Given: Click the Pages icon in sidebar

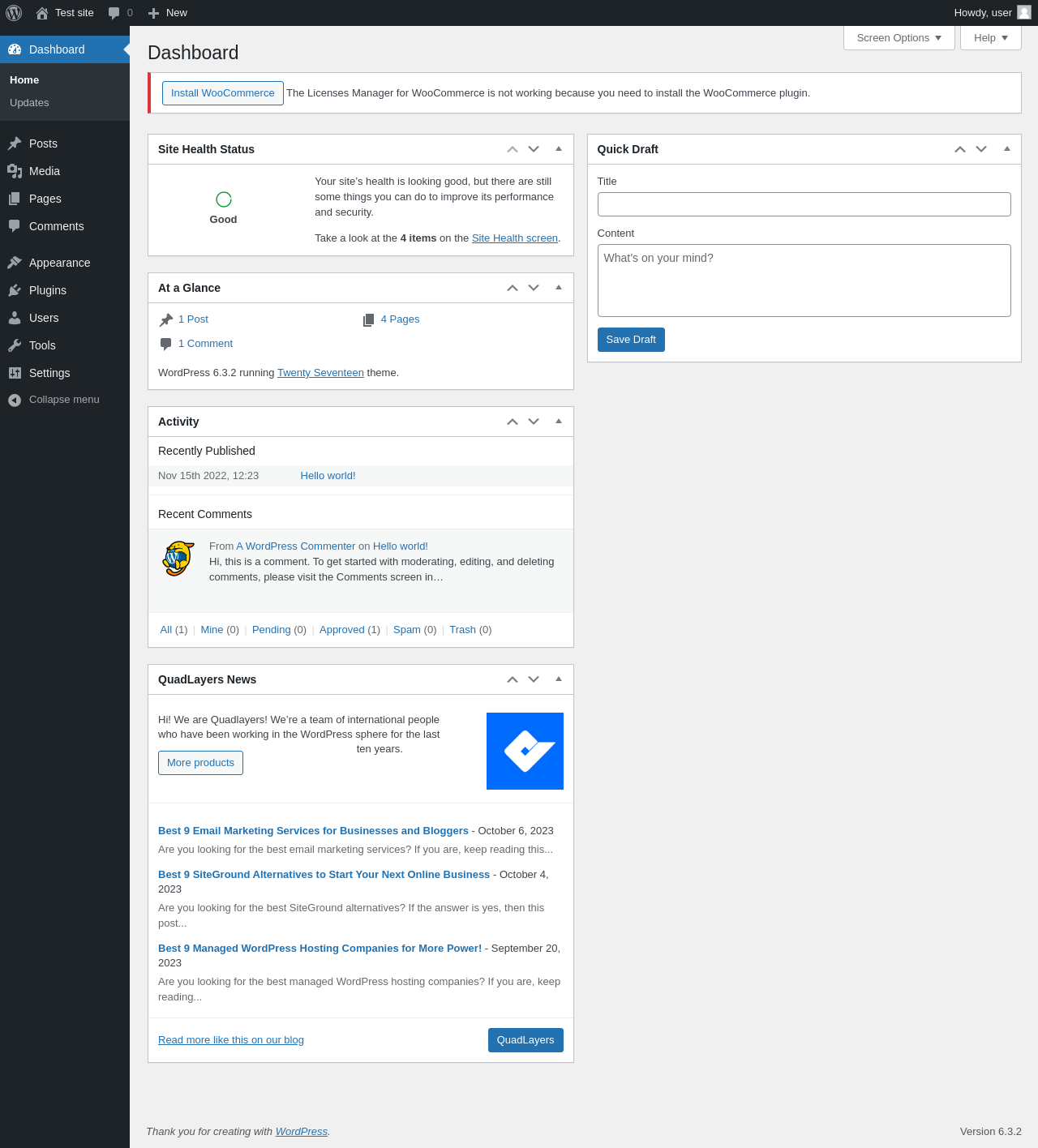Looking at the screenshot, I should tap(15, 199).
